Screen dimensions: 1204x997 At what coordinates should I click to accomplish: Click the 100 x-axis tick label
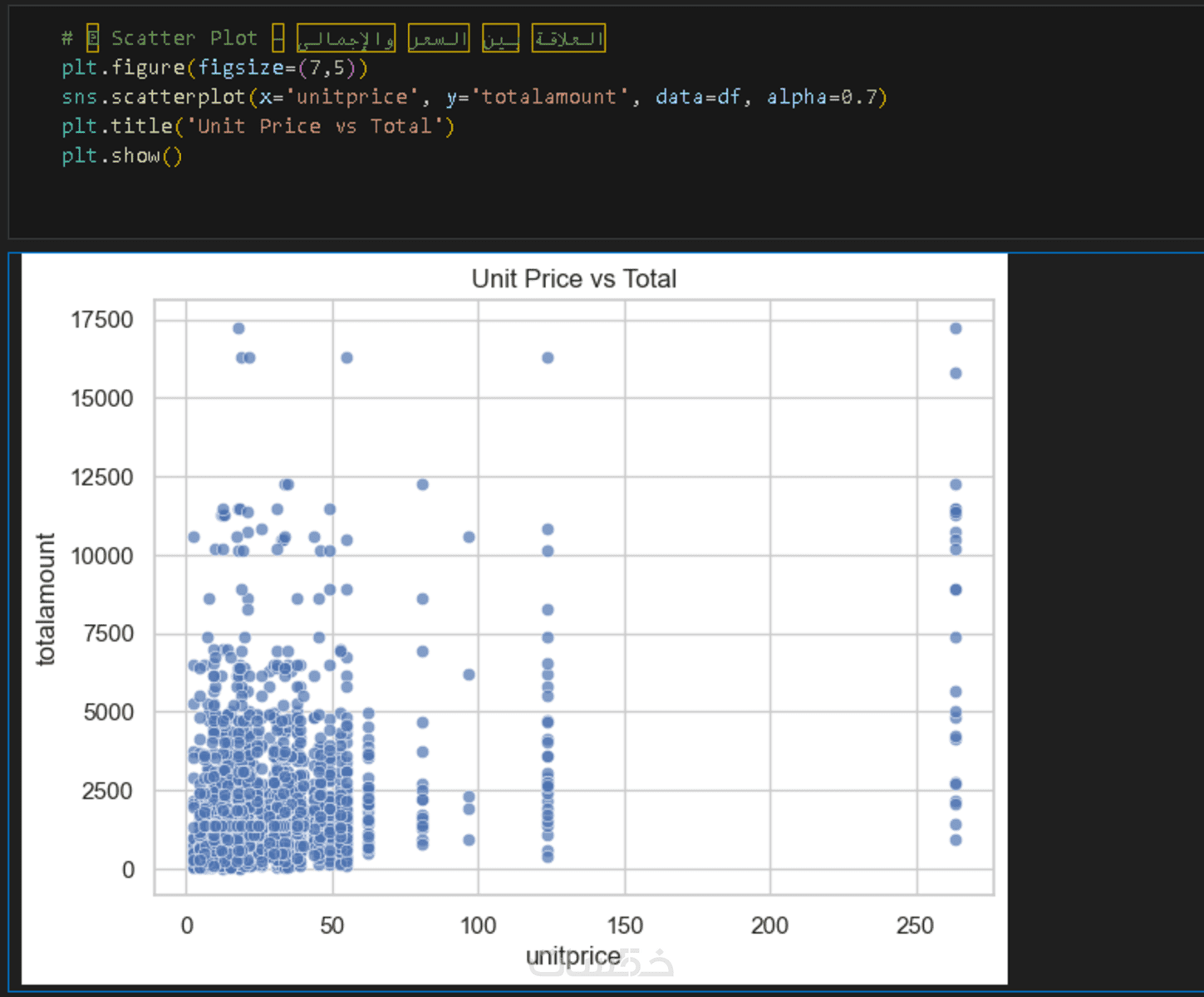point(478,926)
